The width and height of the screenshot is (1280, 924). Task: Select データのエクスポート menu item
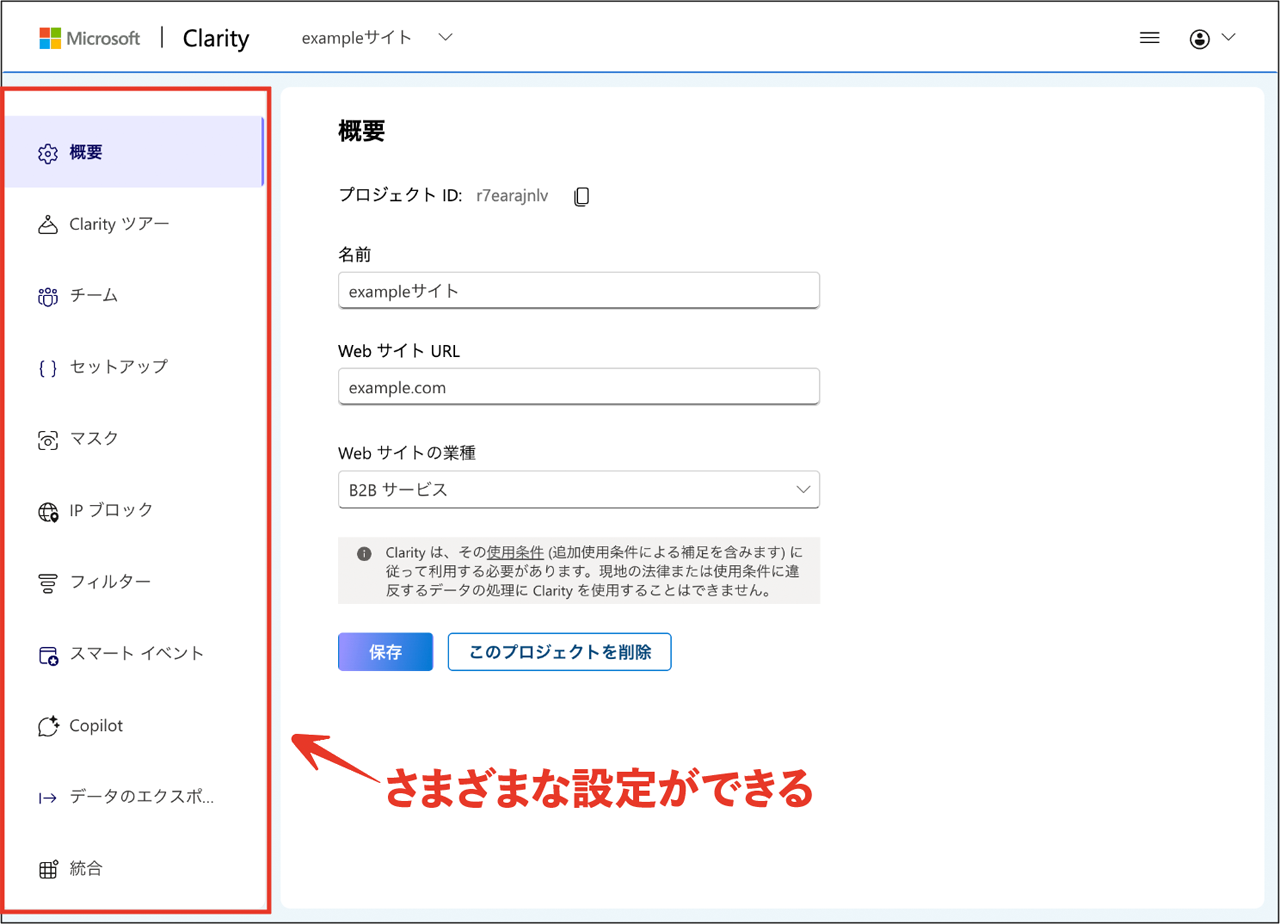[x=134, y=797]
